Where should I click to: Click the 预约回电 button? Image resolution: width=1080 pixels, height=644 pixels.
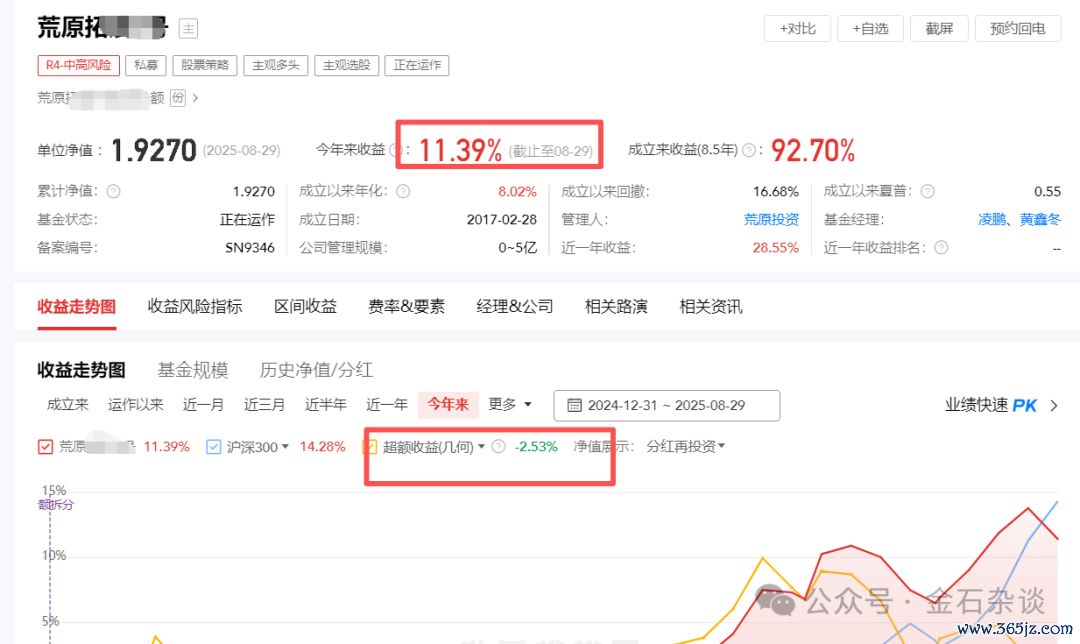(1017, 29)
